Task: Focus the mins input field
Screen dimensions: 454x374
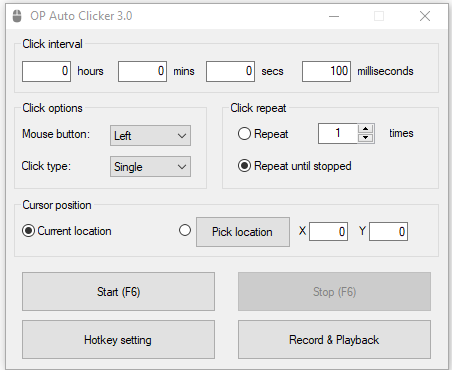Action: point(142,71)
